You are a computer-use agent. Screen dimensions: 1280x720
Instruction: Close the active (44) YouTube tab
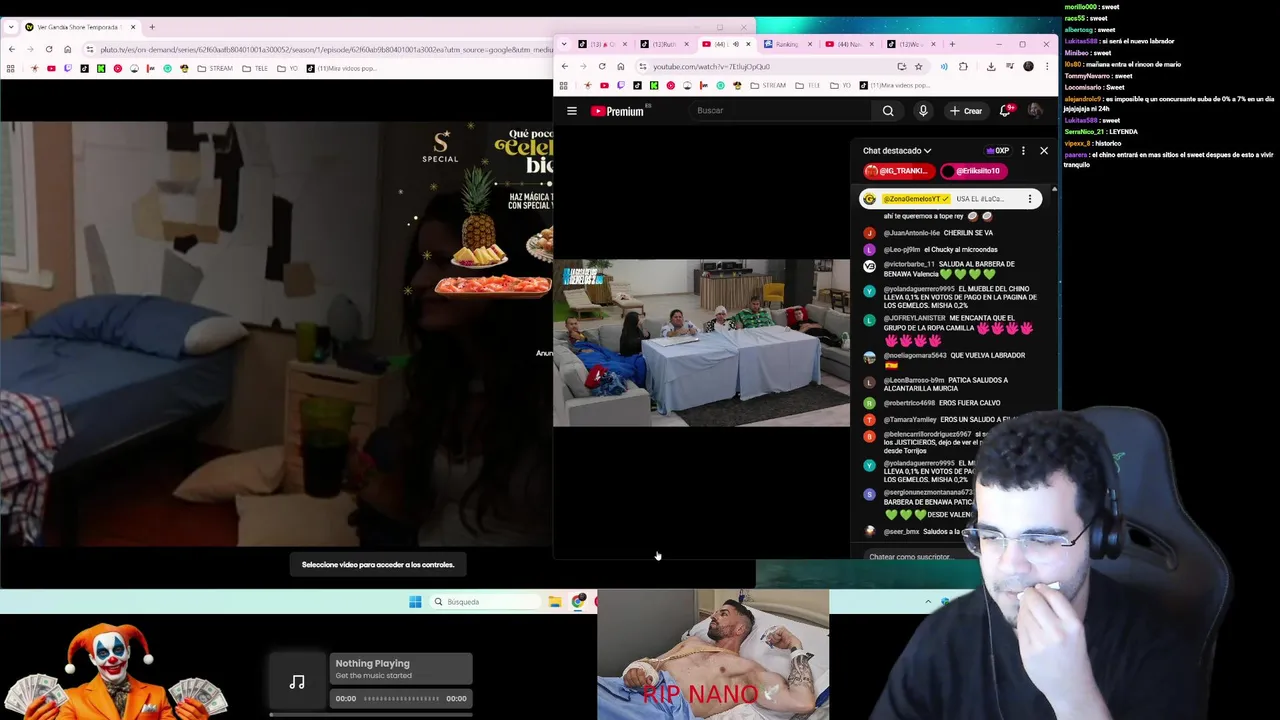click(748, 44)
